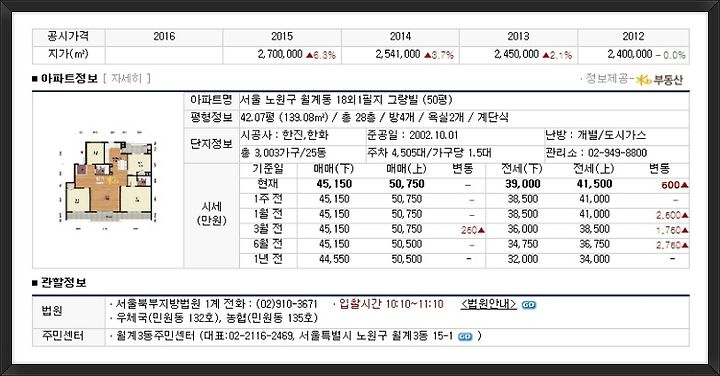Image resolution: width=720 pixels, height=376 pixels.
Task: Click the 시세 (만원) row label
Action: 212,214
